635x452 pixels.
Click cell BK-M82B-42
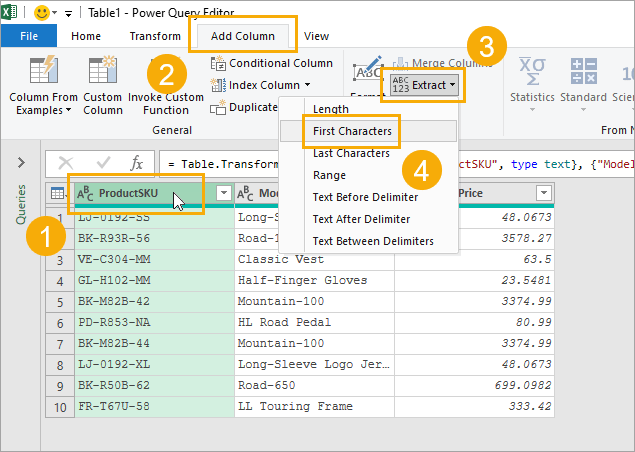point(154,301)
